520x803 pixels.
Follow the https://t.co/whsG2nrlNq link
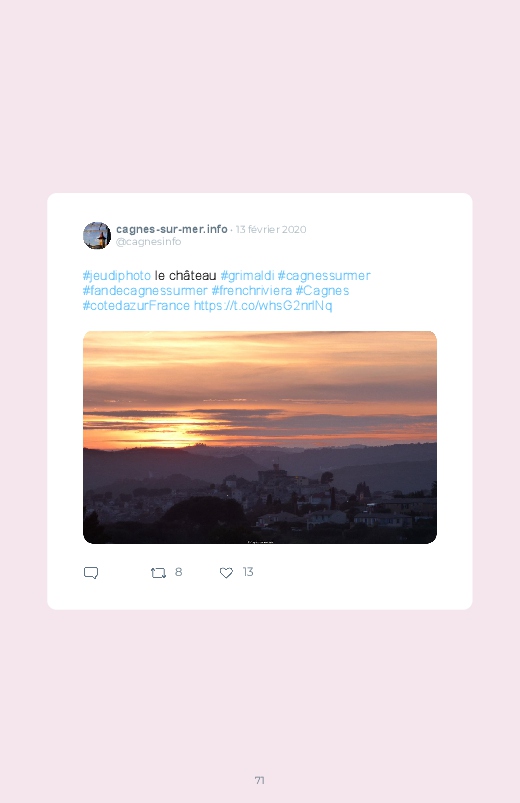pyautogui.click(x=263, y=306)
